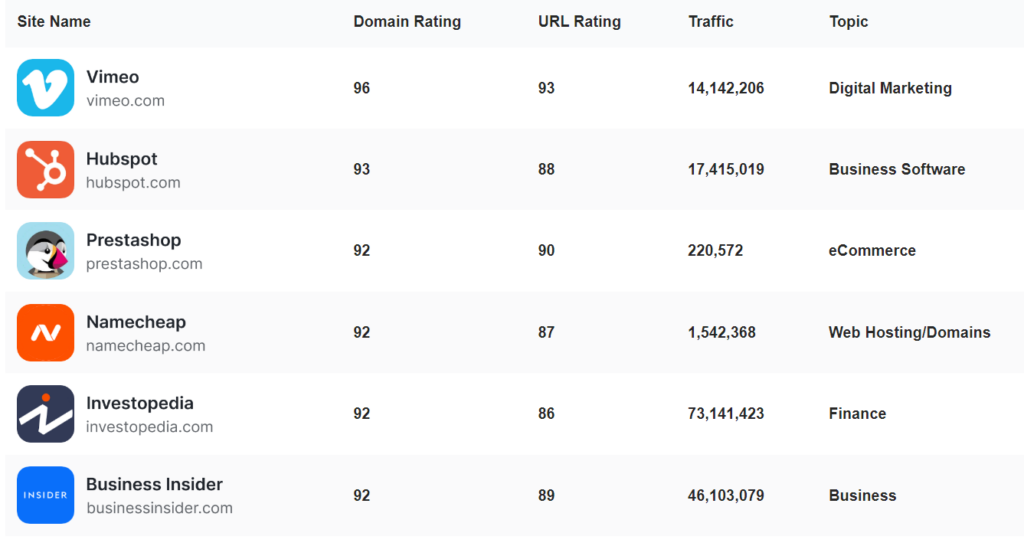The height and width of the screenshot is (546, 1024).
Task: Sort by Traffic column header
Action: (710, 21)
